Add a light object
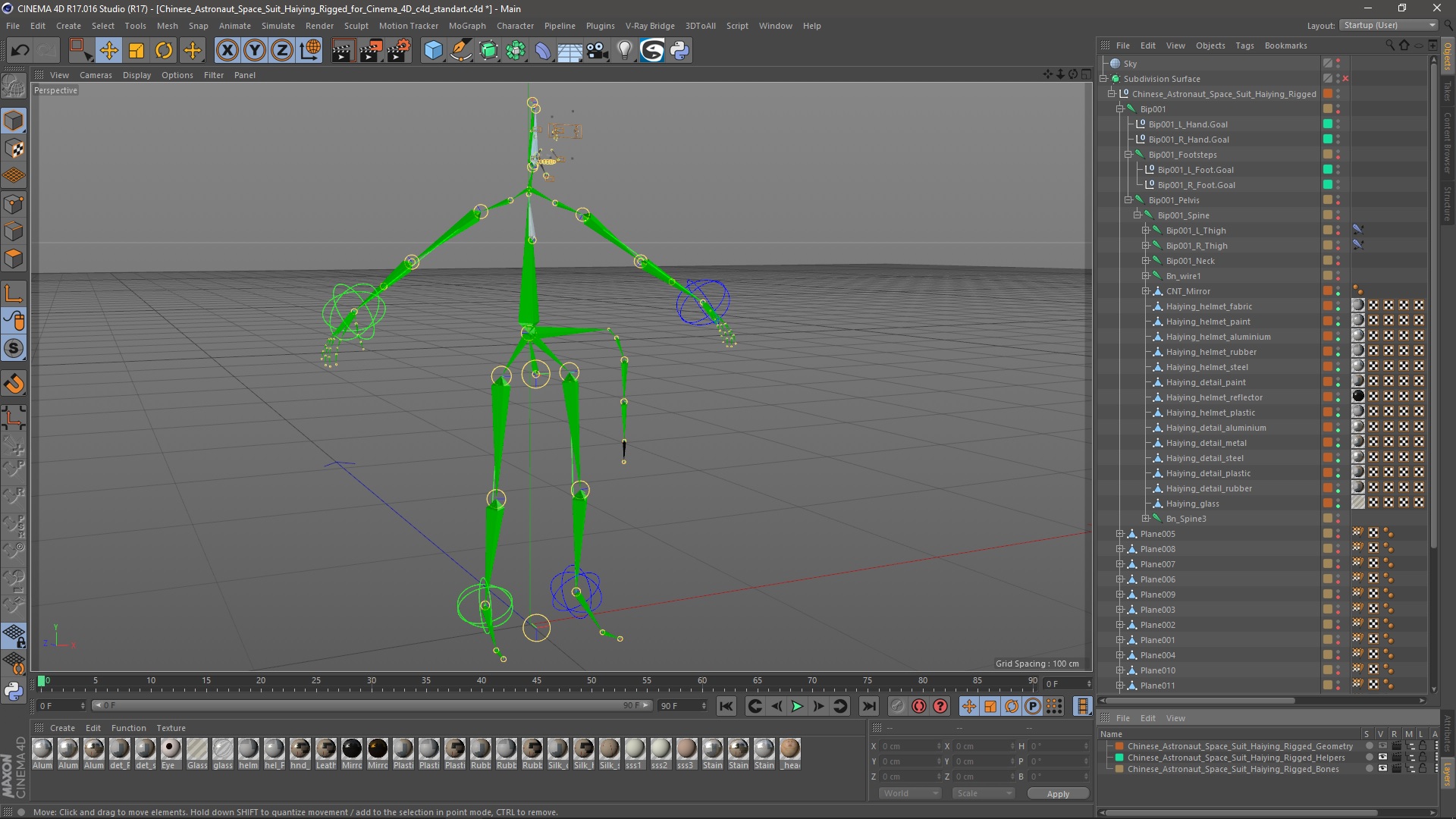 (x=624, y=51)
